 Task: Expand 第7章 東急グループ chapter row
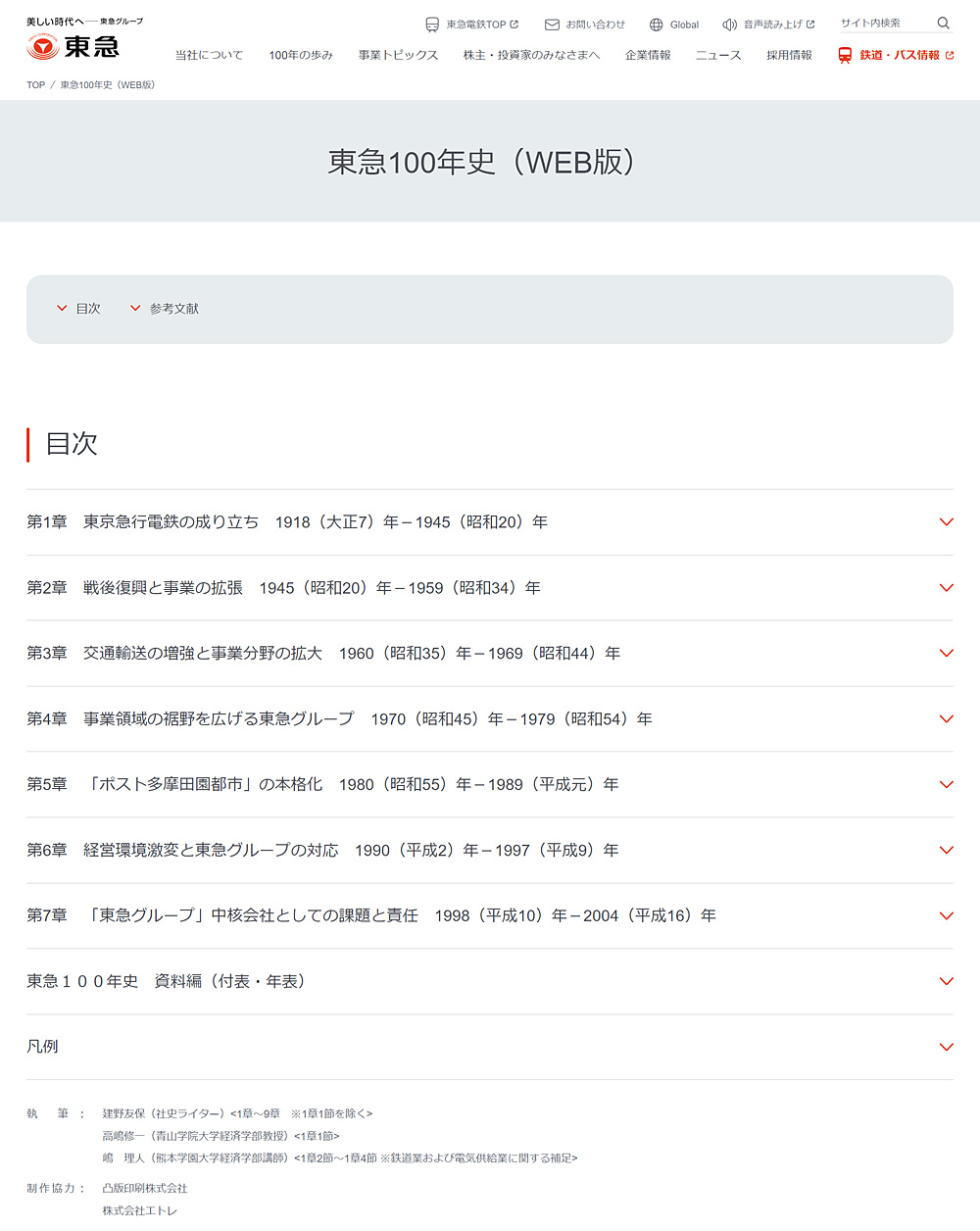[946, 915]
